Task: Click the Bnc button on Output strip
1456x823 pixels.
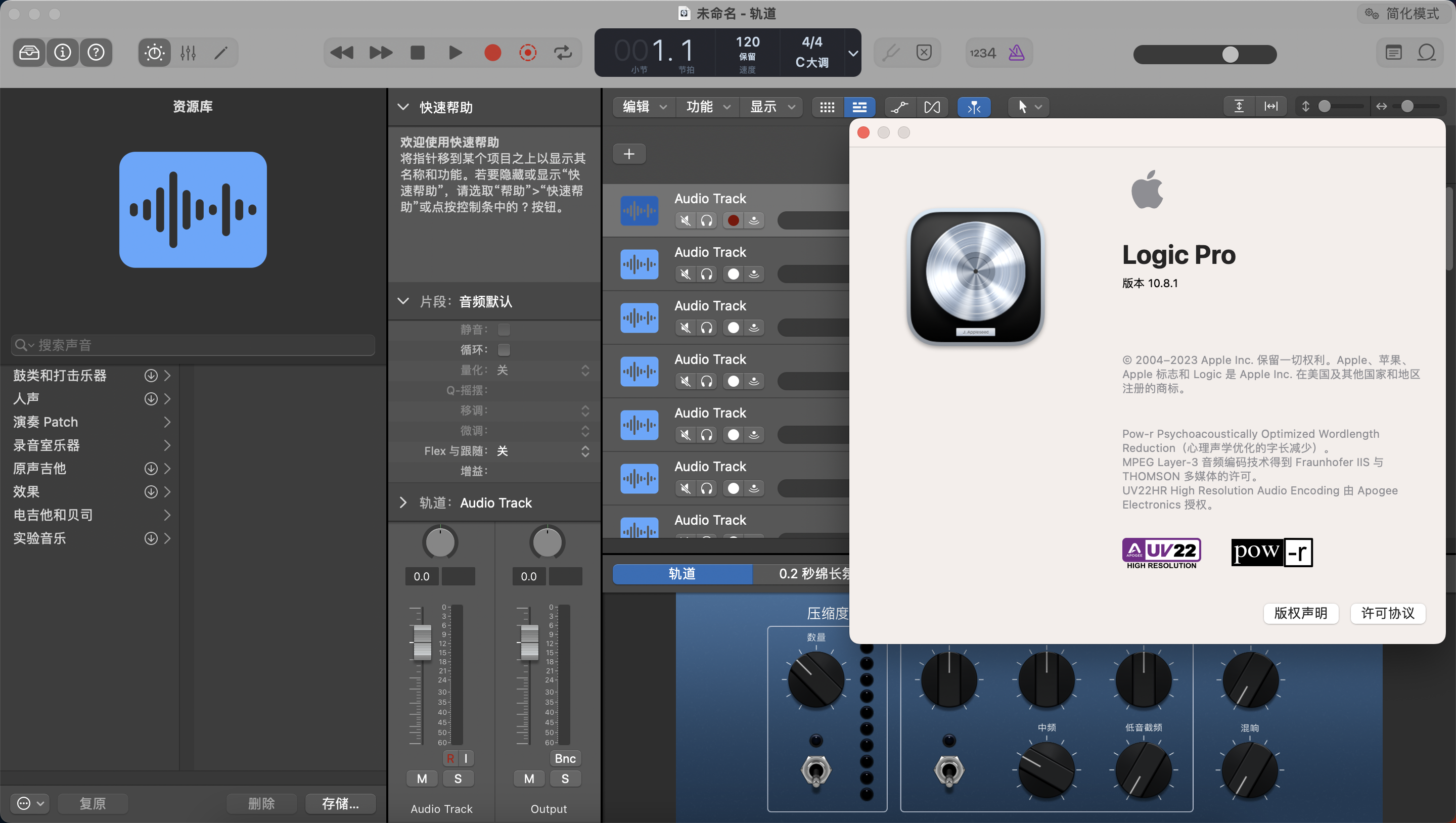Action: 565,759
